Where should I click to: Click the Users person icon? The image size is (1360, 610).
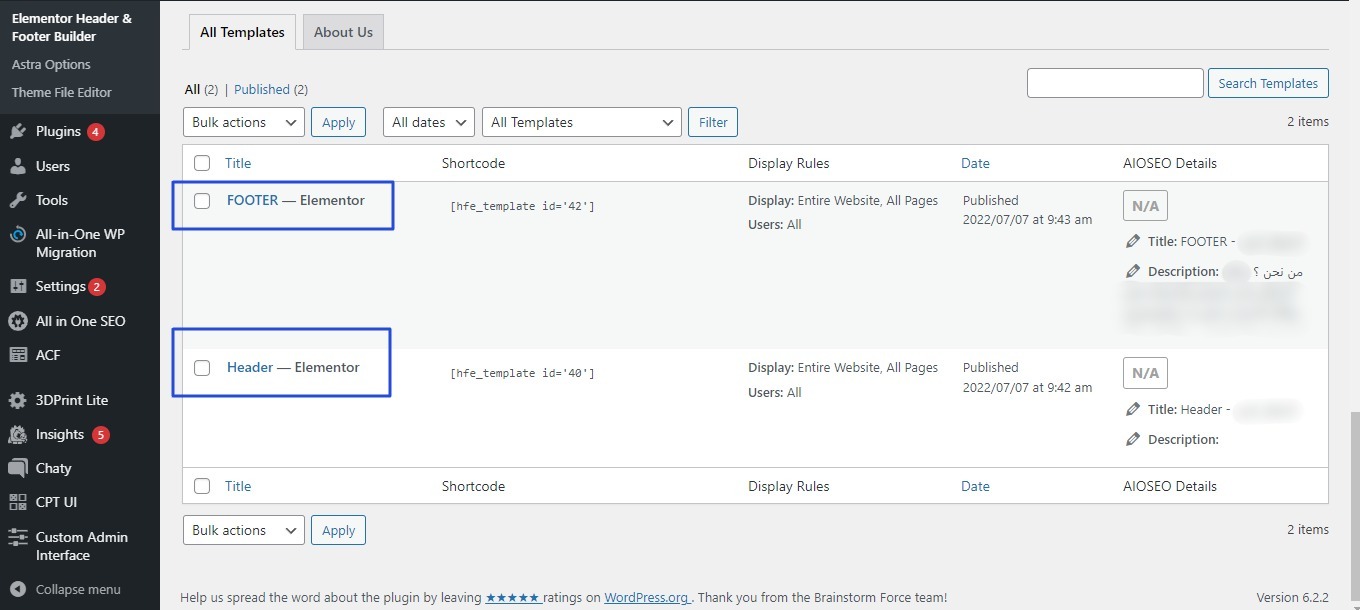click(18, 166)
